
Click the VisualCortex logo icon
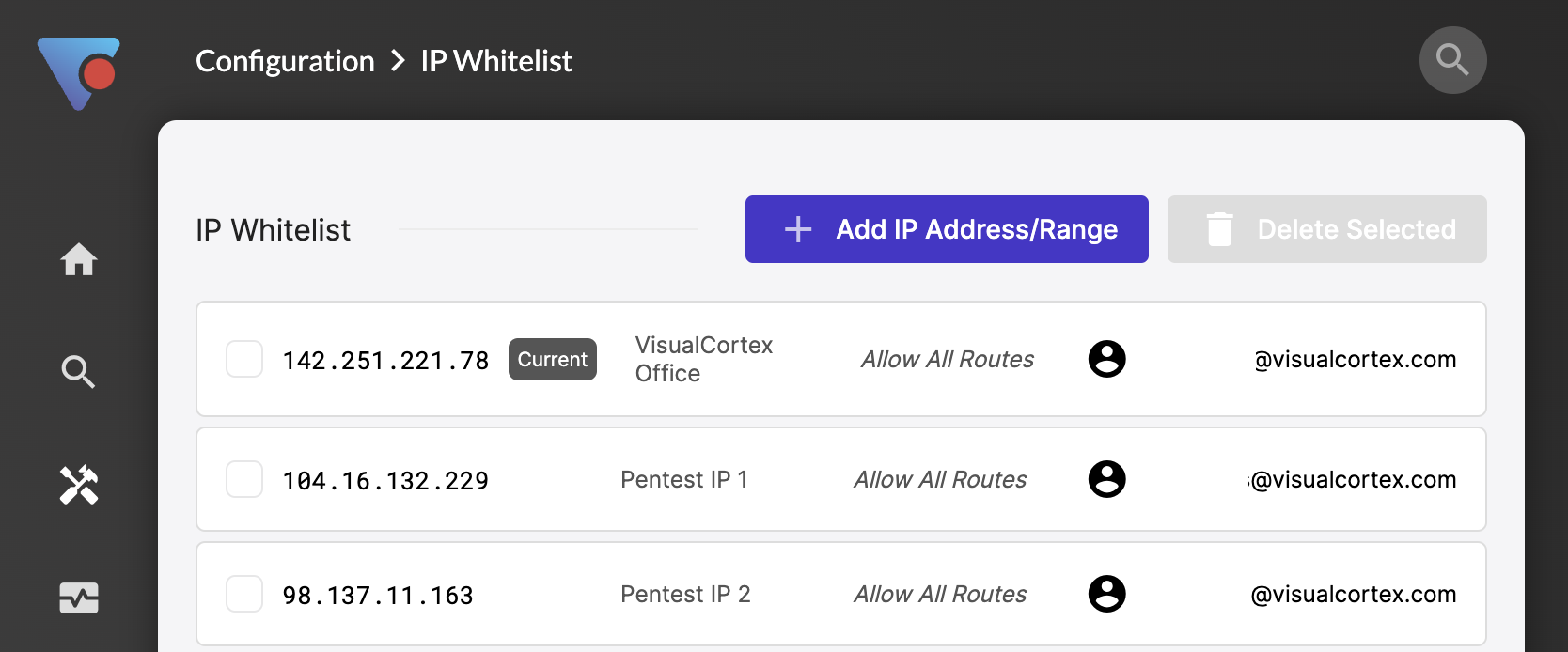coord(79,72)
